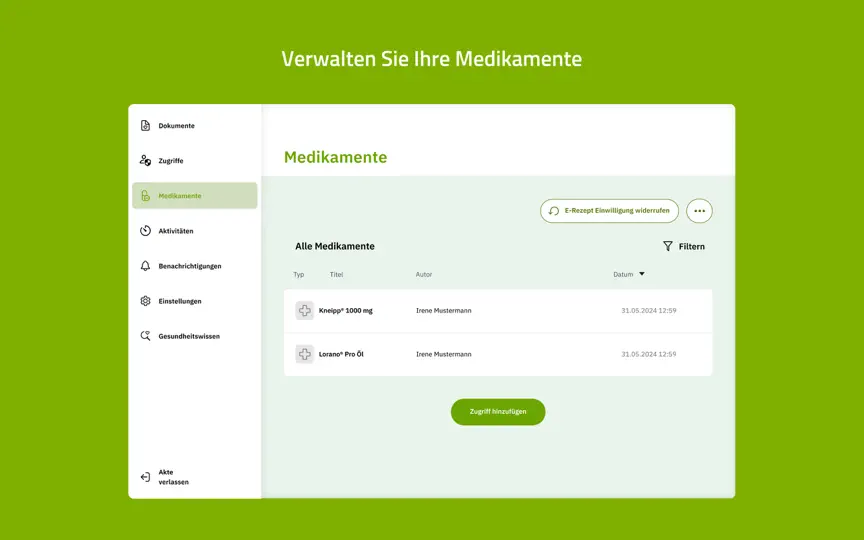Click the Zugriff hinzufügen button
The image size is (864, 540).
pos(498,412)
